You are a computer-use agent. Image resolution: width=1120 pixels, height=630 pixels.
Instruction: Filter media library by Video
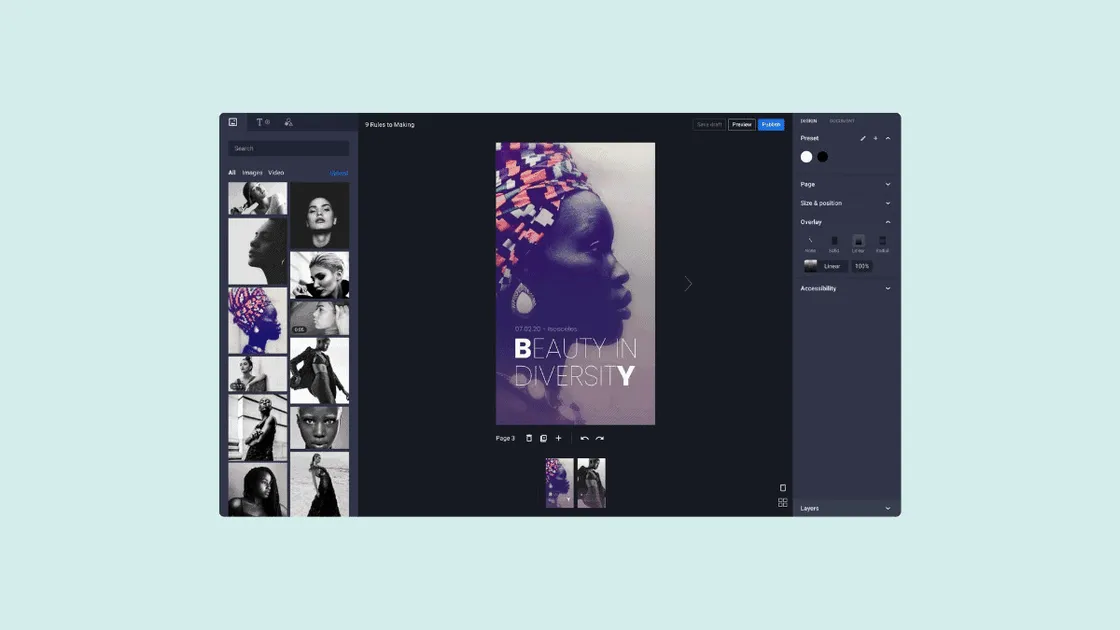(x=276, y=173)
